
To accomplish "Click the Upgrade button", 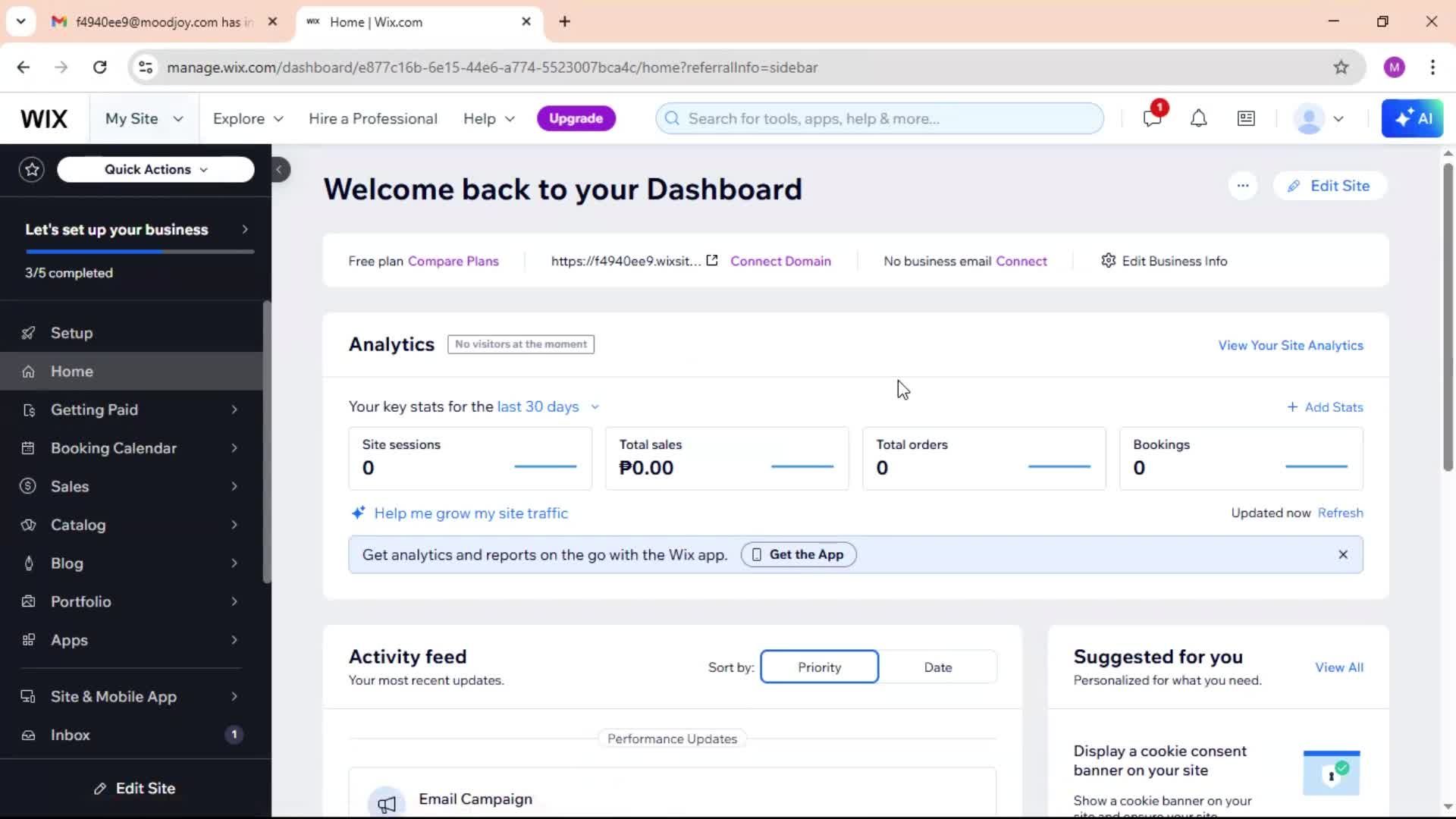I will click(576, 118).
